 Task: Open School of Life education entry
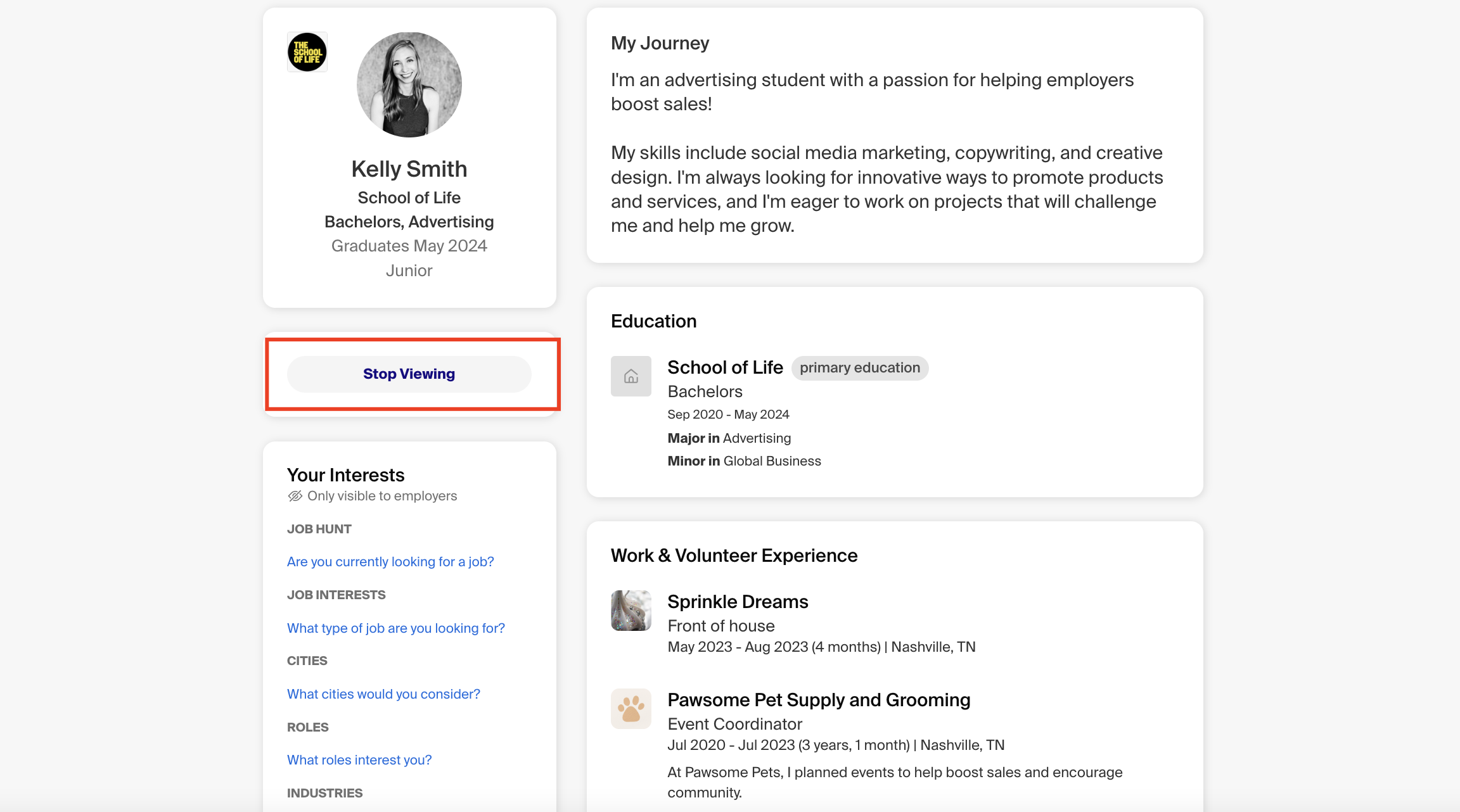[725, 367]
